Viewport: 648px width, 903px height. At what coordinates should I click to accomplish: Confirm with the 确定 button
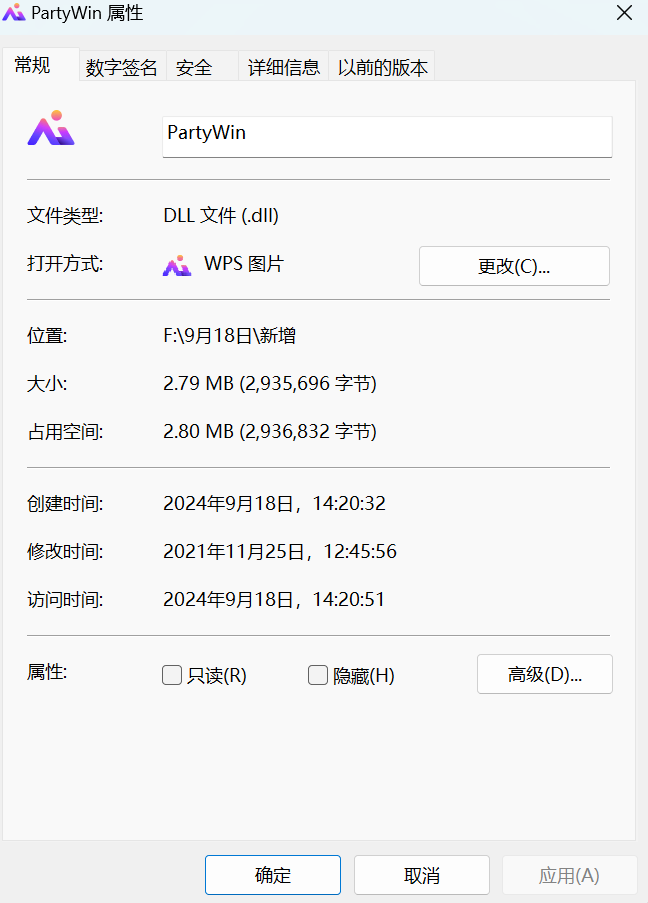coord(273,875)
